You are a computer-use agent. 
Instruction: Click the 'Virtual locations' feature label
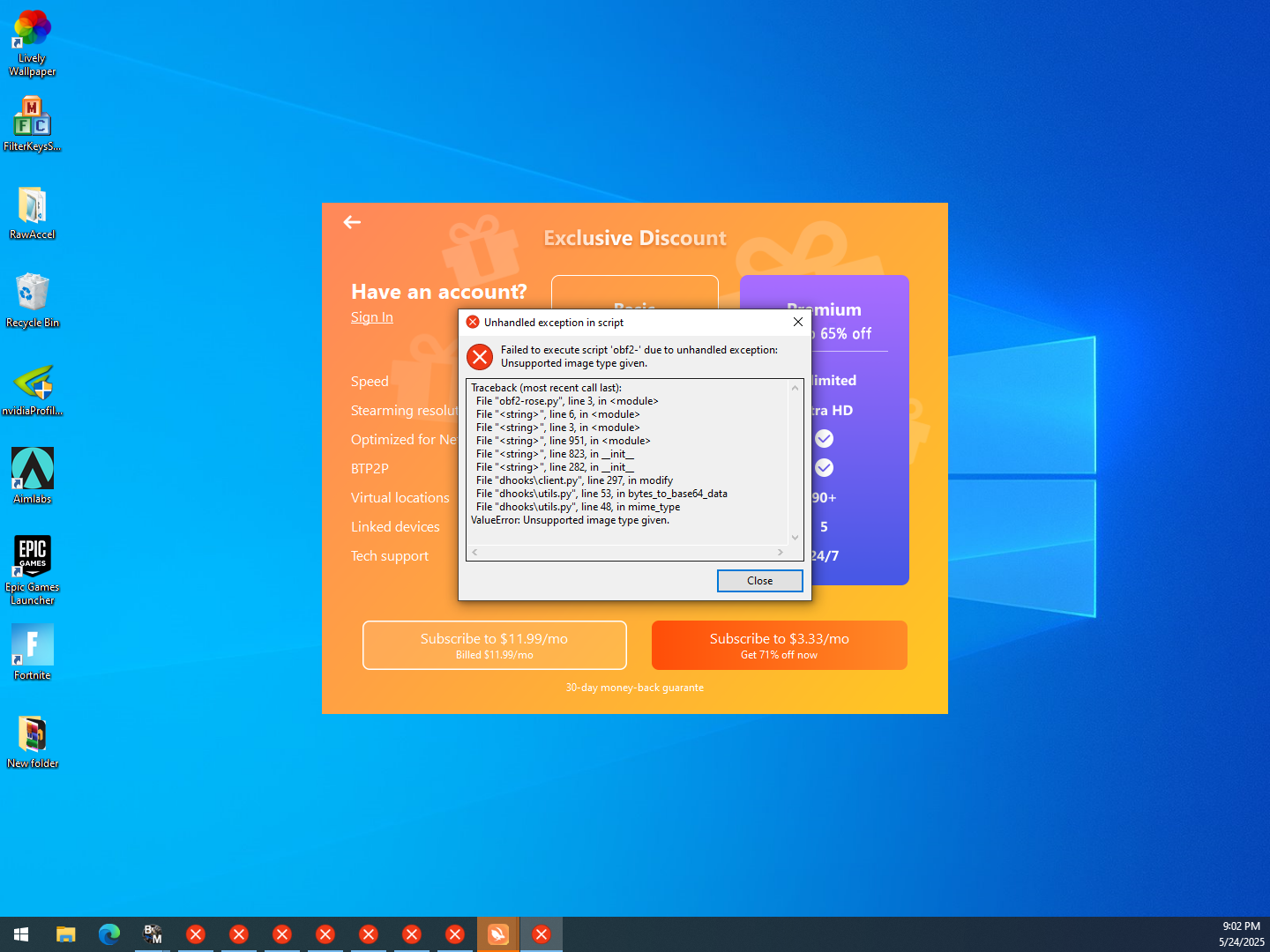[x=400, y=498]
